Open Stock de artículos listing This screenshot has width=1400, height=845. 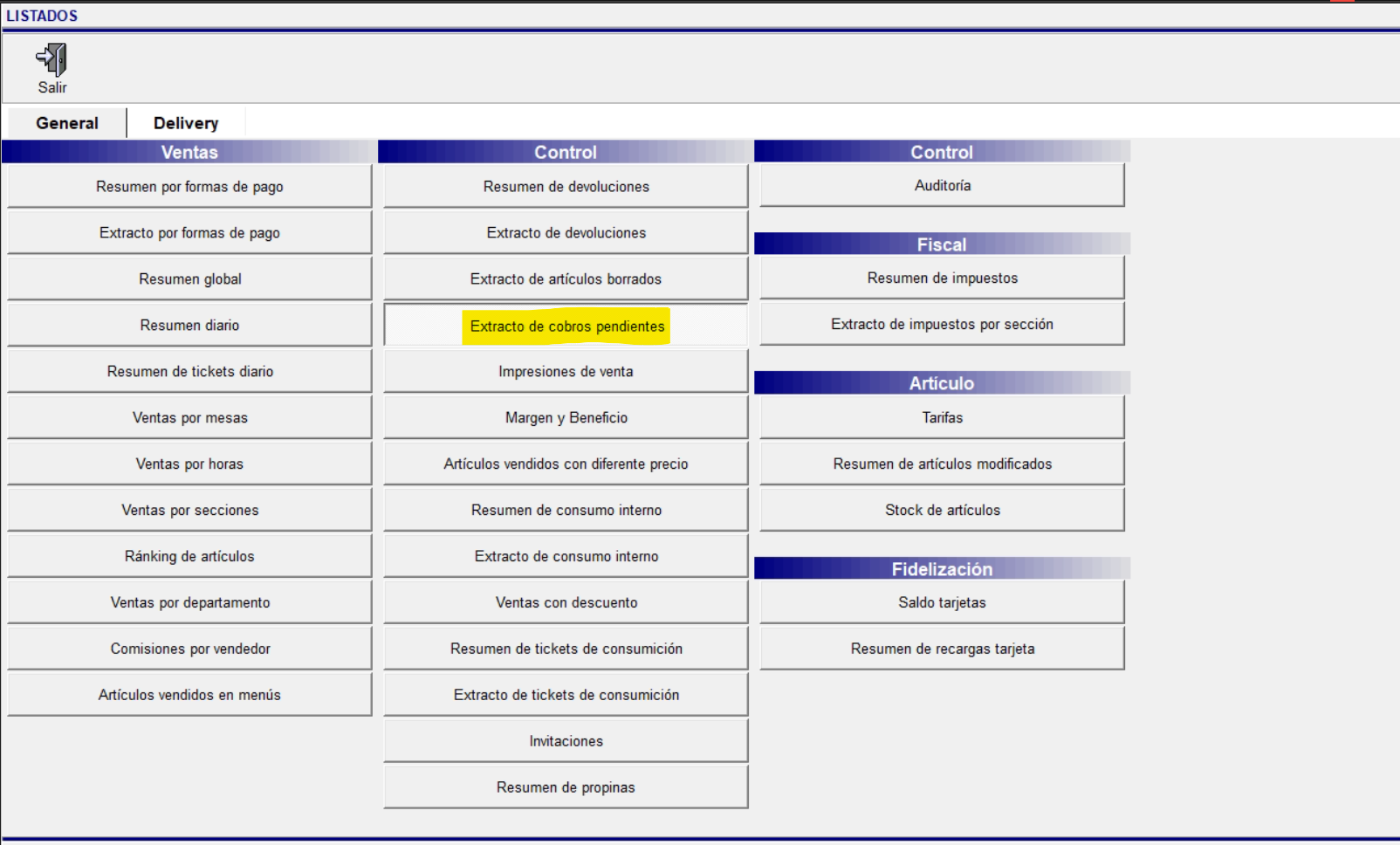tap(942, 510)
